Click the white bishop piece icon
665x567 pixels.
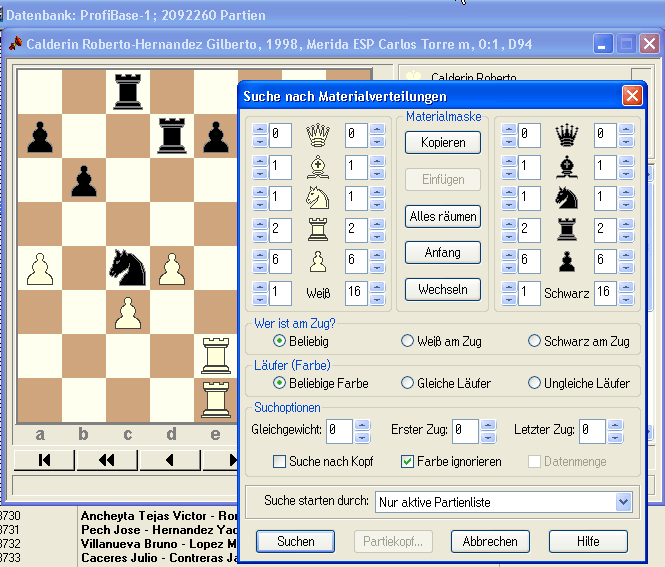point(318,167)
